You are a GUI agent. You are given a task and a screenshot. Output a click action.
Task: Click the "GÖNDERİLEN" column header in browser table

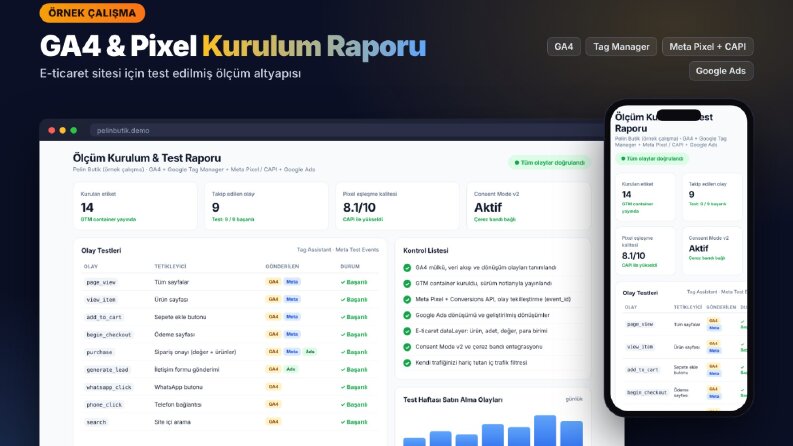pyautogui.click(x=282, y=266)
